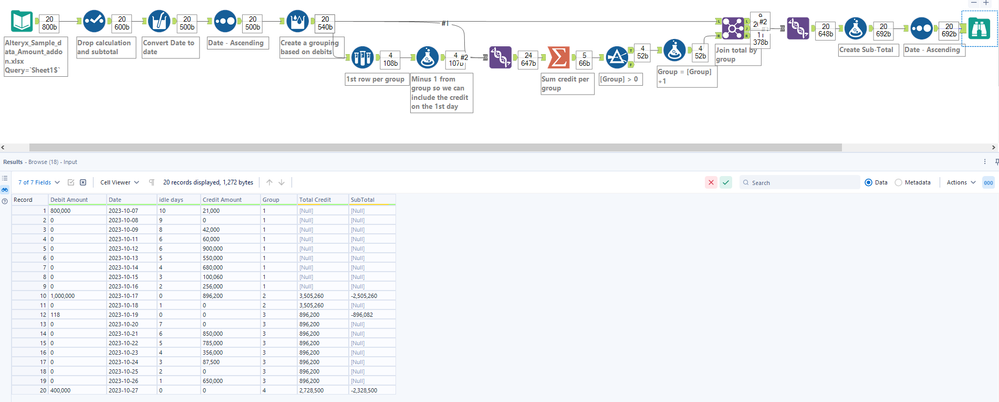The height and width of the screenshot is (402, 999).
Task: Select the SubTotal cell -896,082
Action: (x=371, y=315)
